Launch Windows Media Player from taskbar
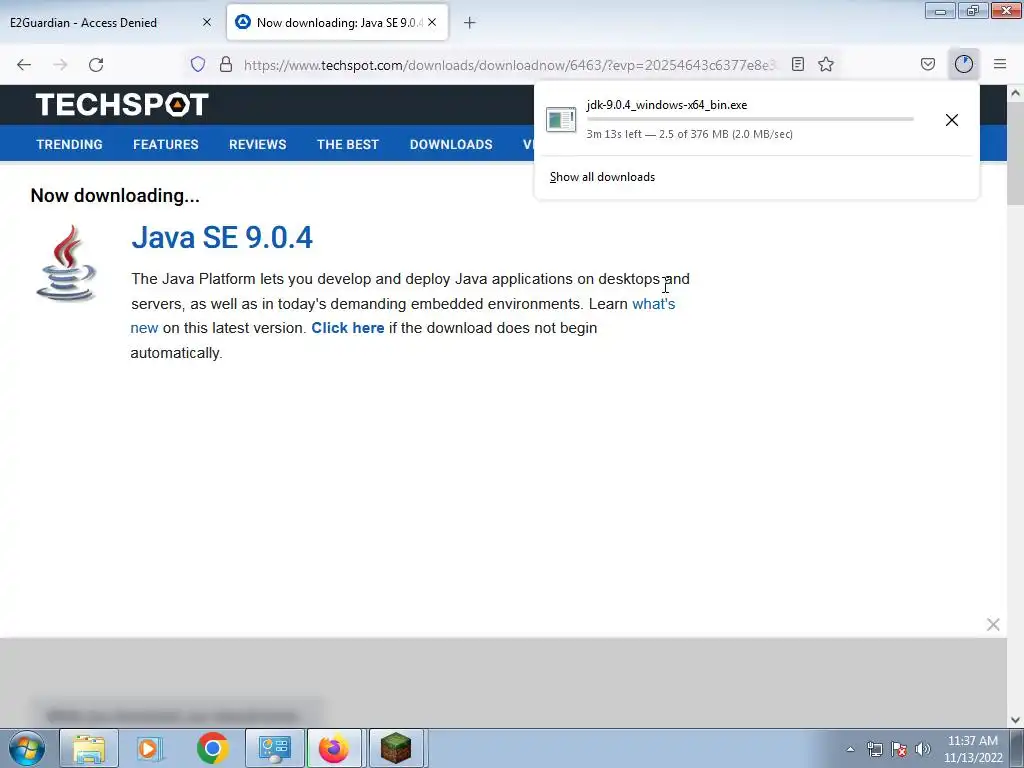This screenshot has height=768, width=1024. tap(150, 748)
